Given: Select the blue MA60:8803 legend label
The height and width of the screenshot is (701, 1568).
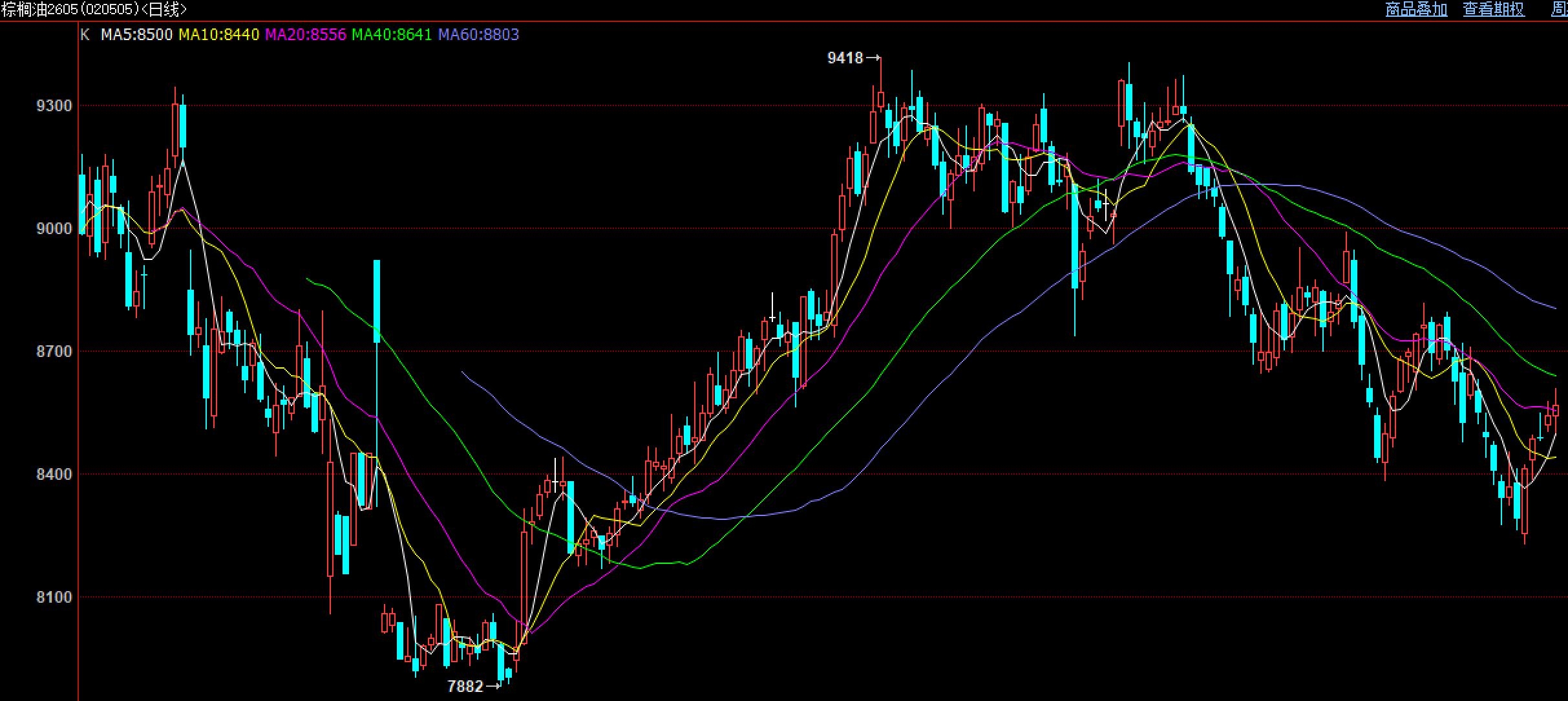Looking at the screenshot, I should coord(478,35).
